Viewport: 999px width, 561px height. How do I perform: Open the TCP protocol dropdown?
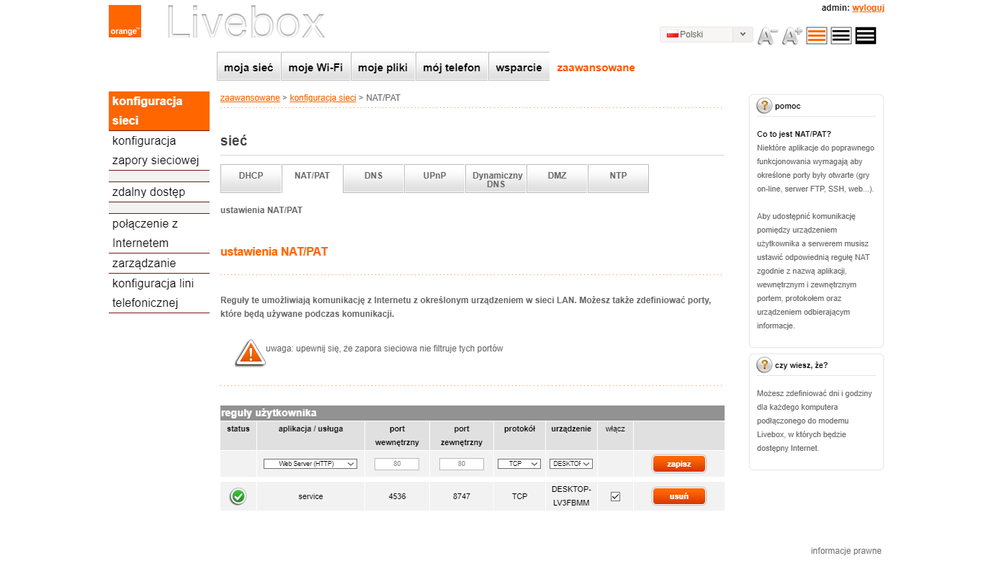pyautogui.click(x=519, y=464)
